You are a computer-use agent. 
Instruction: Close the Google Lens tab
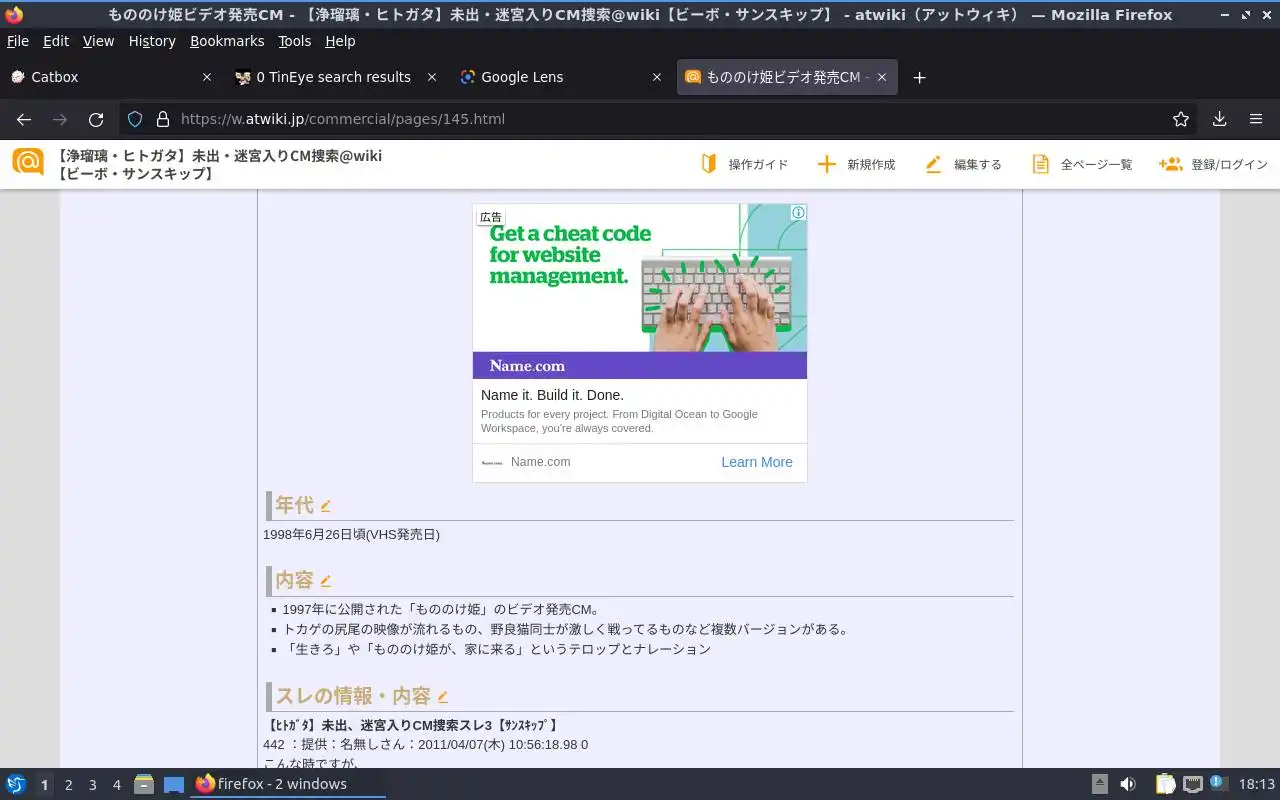[x=657, y=77]
